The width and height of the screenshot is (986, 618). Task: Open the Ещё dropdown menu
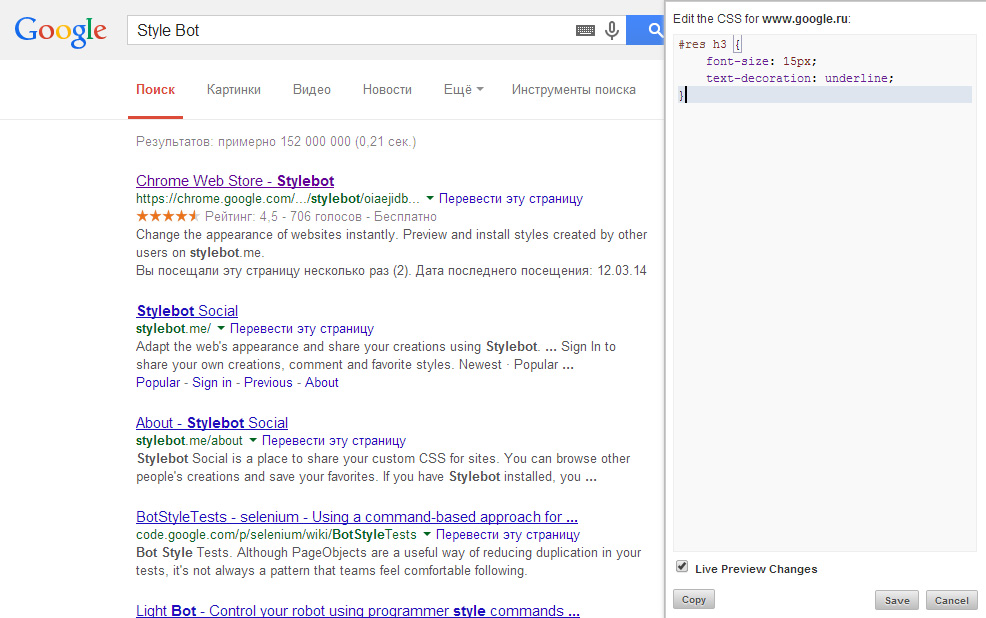click(463, 89)
